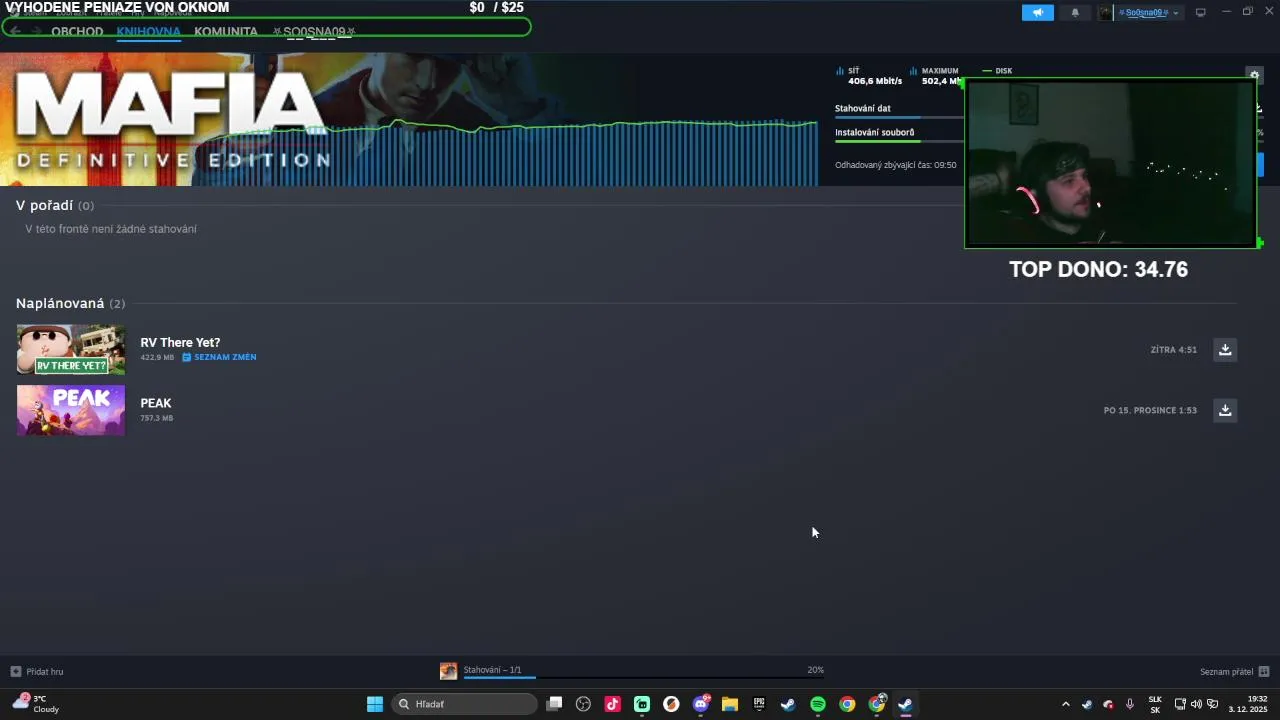Open Epic Games Launcher from taskbar
The image size is (1280, 720).
(x=759, y=704)
